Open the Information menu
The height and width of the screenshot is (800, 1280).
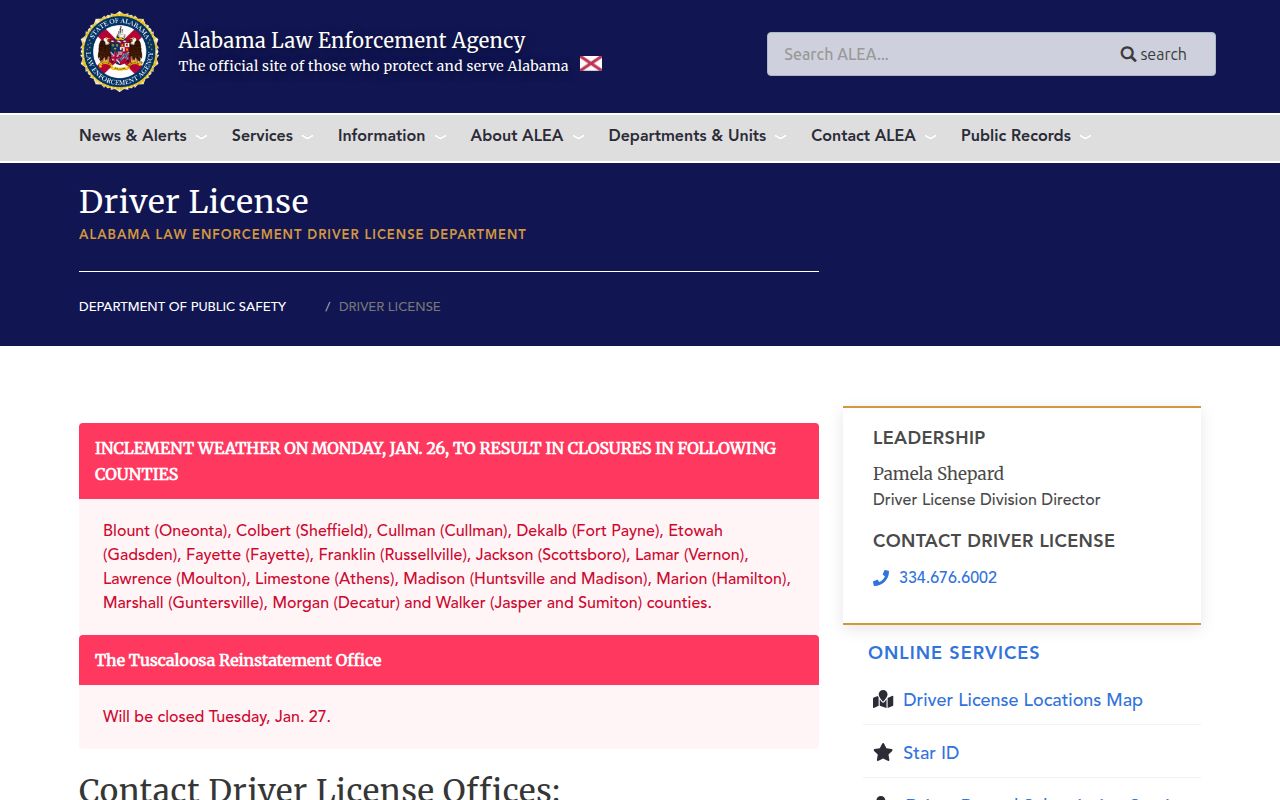[x=381, y=136]
